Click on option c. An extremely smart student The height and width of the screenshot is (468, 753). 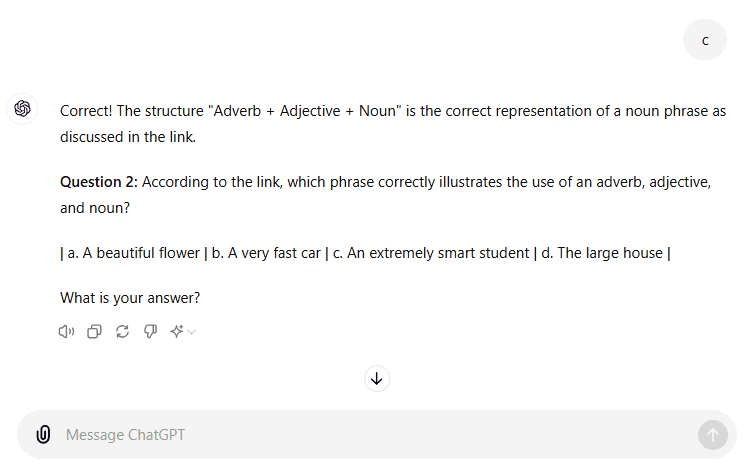pyautogui.click(x=431, y=253)
